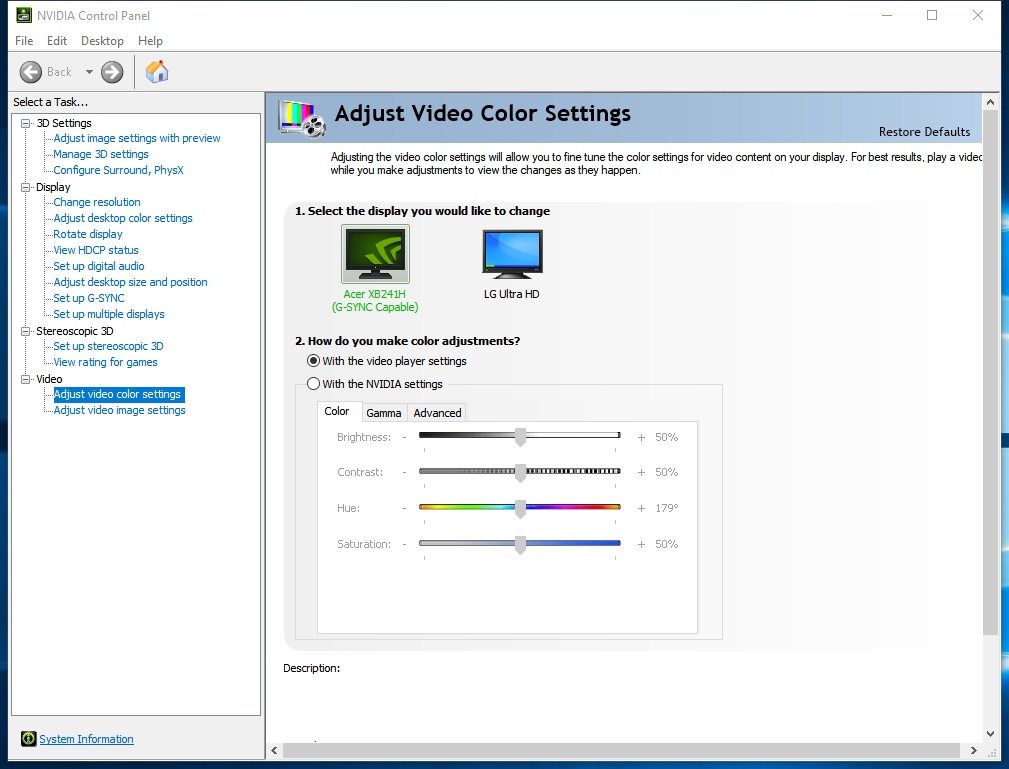Screen dimensions: 1009x769
Task: Open Manage 3D settings
Action: [x=100, y=154]
